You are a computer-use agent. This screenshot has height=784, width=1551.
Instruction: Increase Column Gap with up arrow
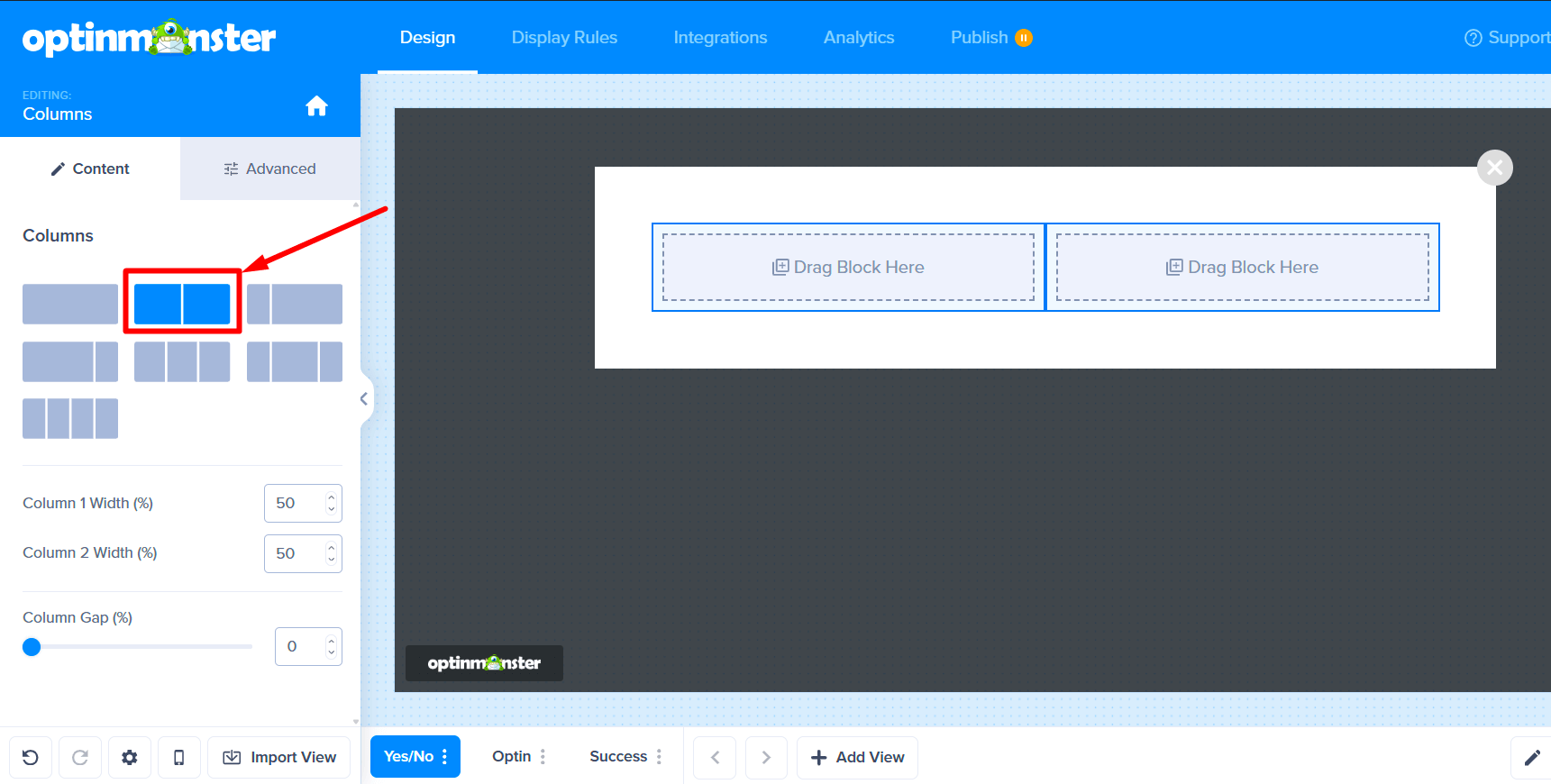pyautogui.click(x=332, y=640)
